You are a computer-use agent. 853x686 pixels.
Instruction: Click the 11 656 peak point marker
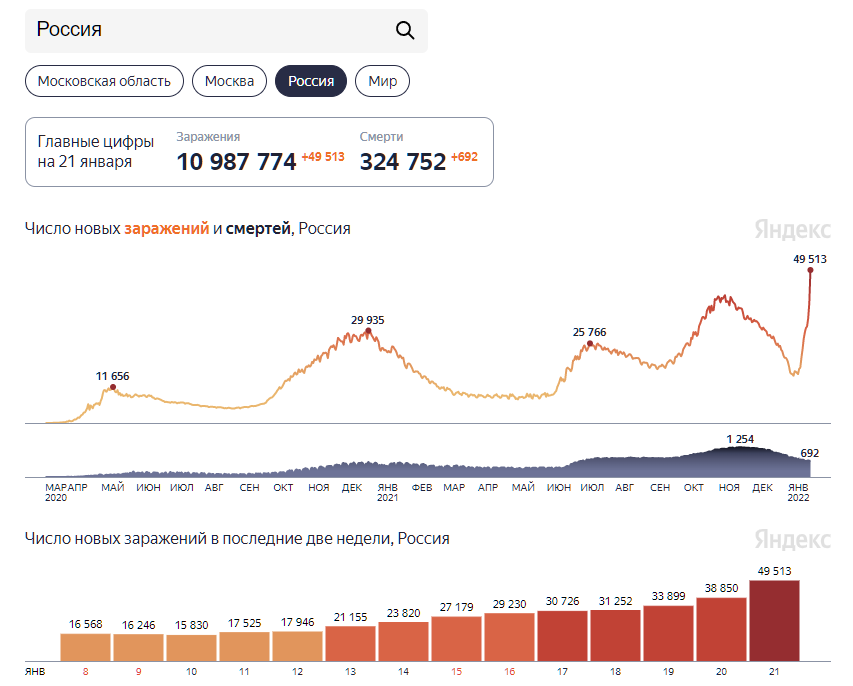pyautogui.click(x=113, y=387)
